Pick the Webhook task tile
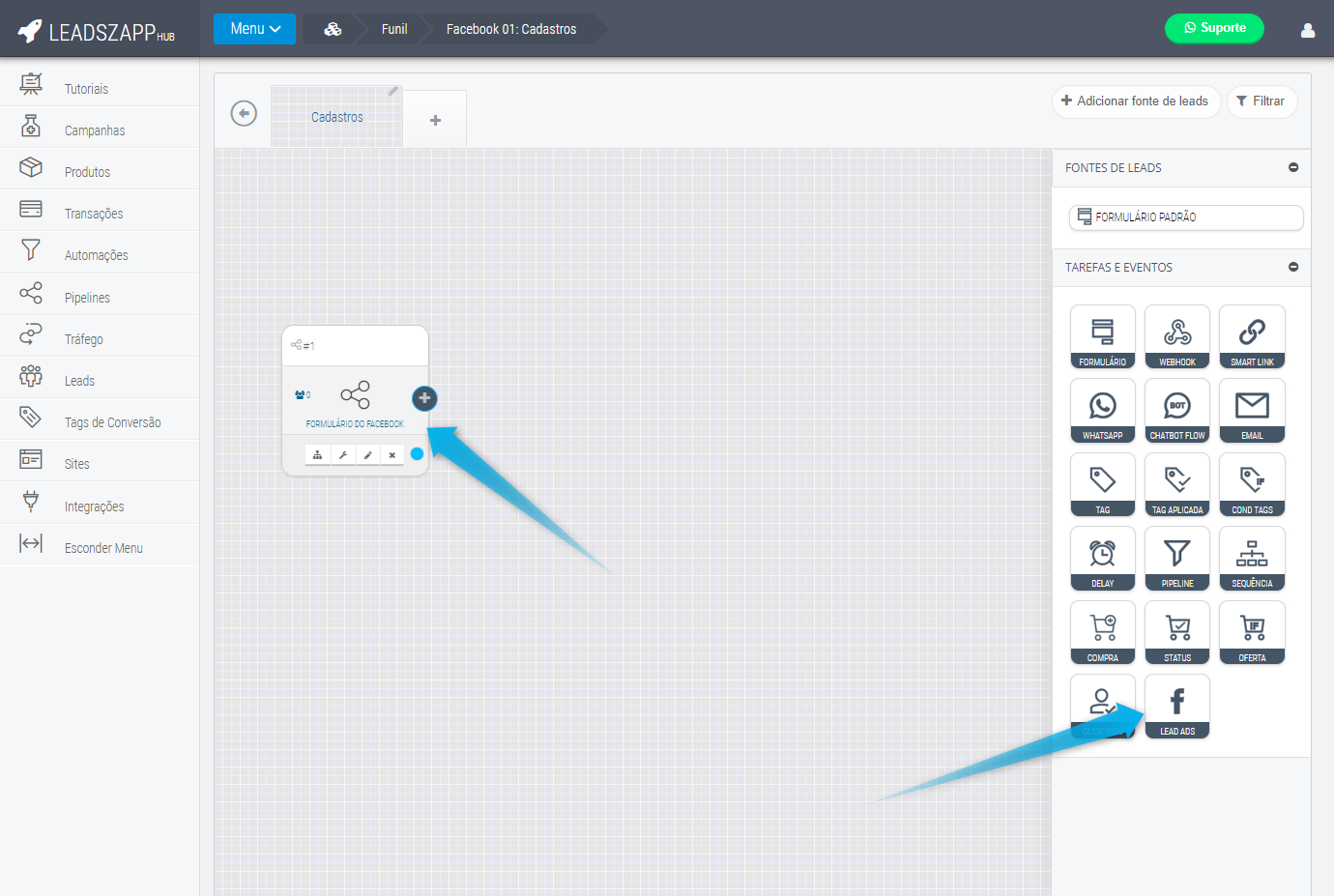The height and width of the screenshot is (896, 1334). (1176, 336)
